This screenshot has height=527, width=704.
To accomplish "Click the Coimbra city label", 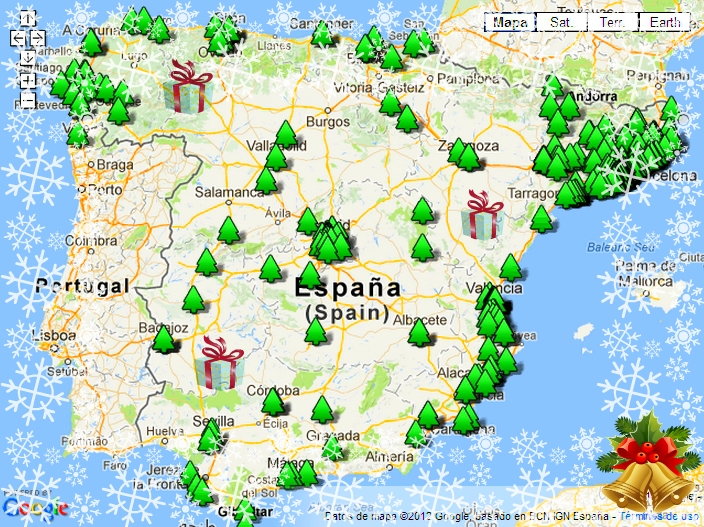I will click(x=91, y=241).
